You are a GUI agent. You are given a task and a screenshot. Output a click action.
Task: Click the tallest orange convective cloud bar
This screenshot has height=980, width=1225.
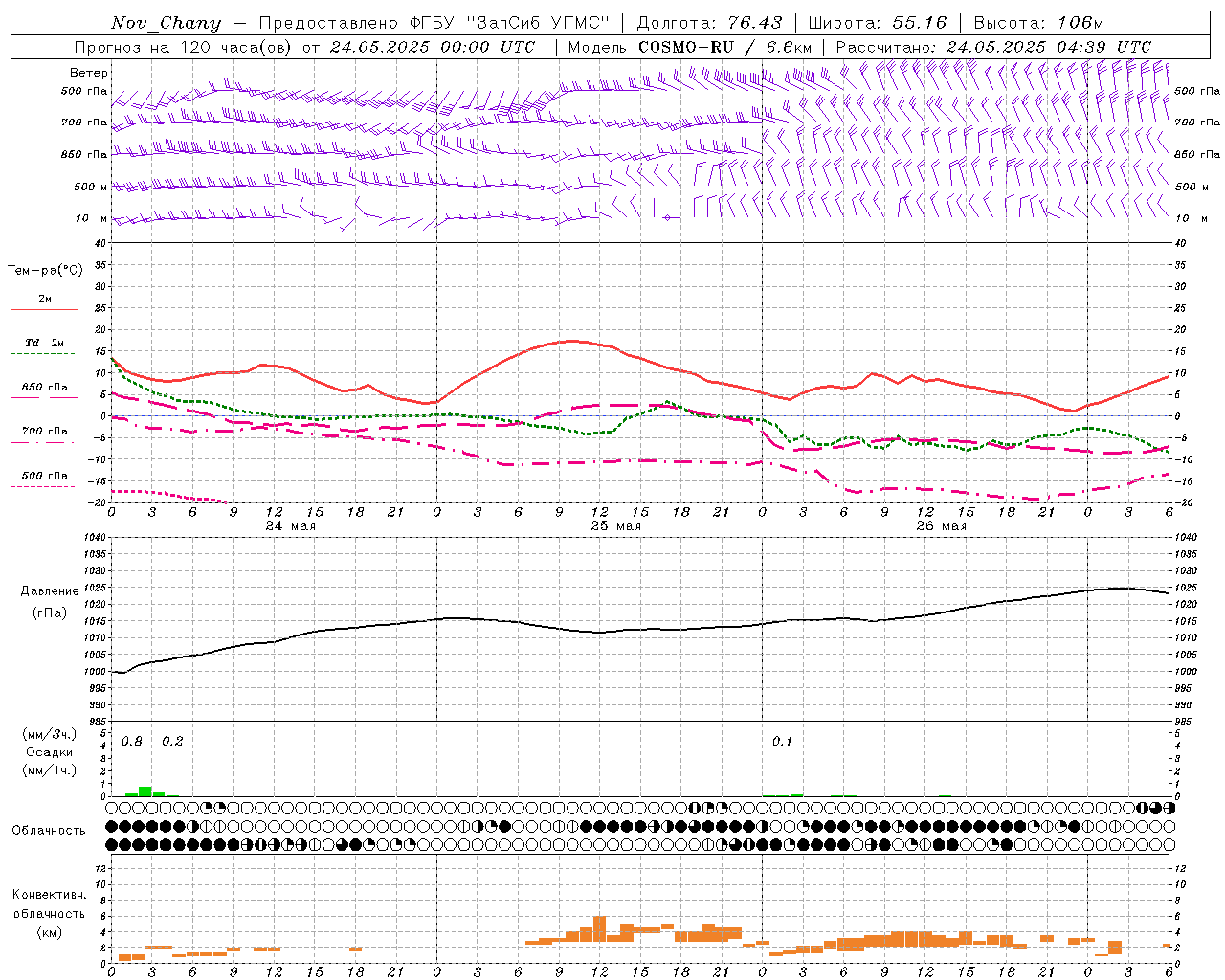[x=600, y=929]
